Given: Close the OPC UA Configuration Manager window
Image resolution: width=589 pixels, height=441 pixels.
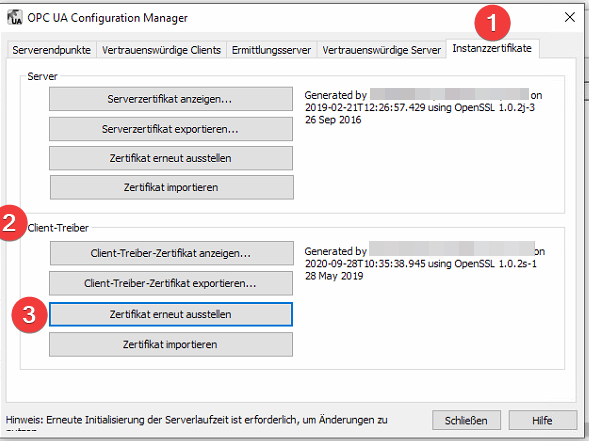Looking at the screenshot, I should point(569,17).
